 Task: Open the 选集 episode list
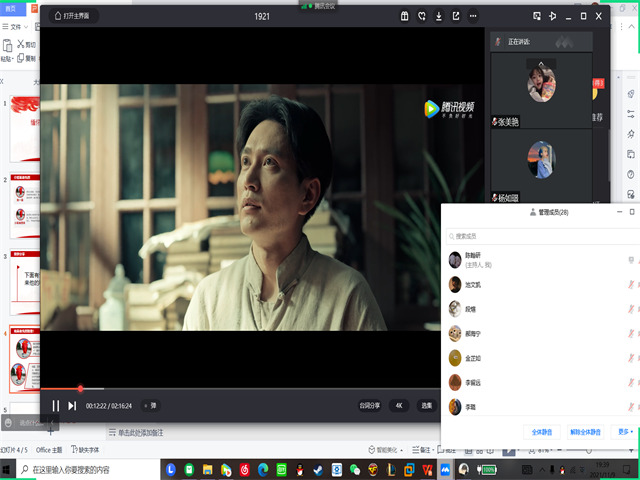[426, 405]
